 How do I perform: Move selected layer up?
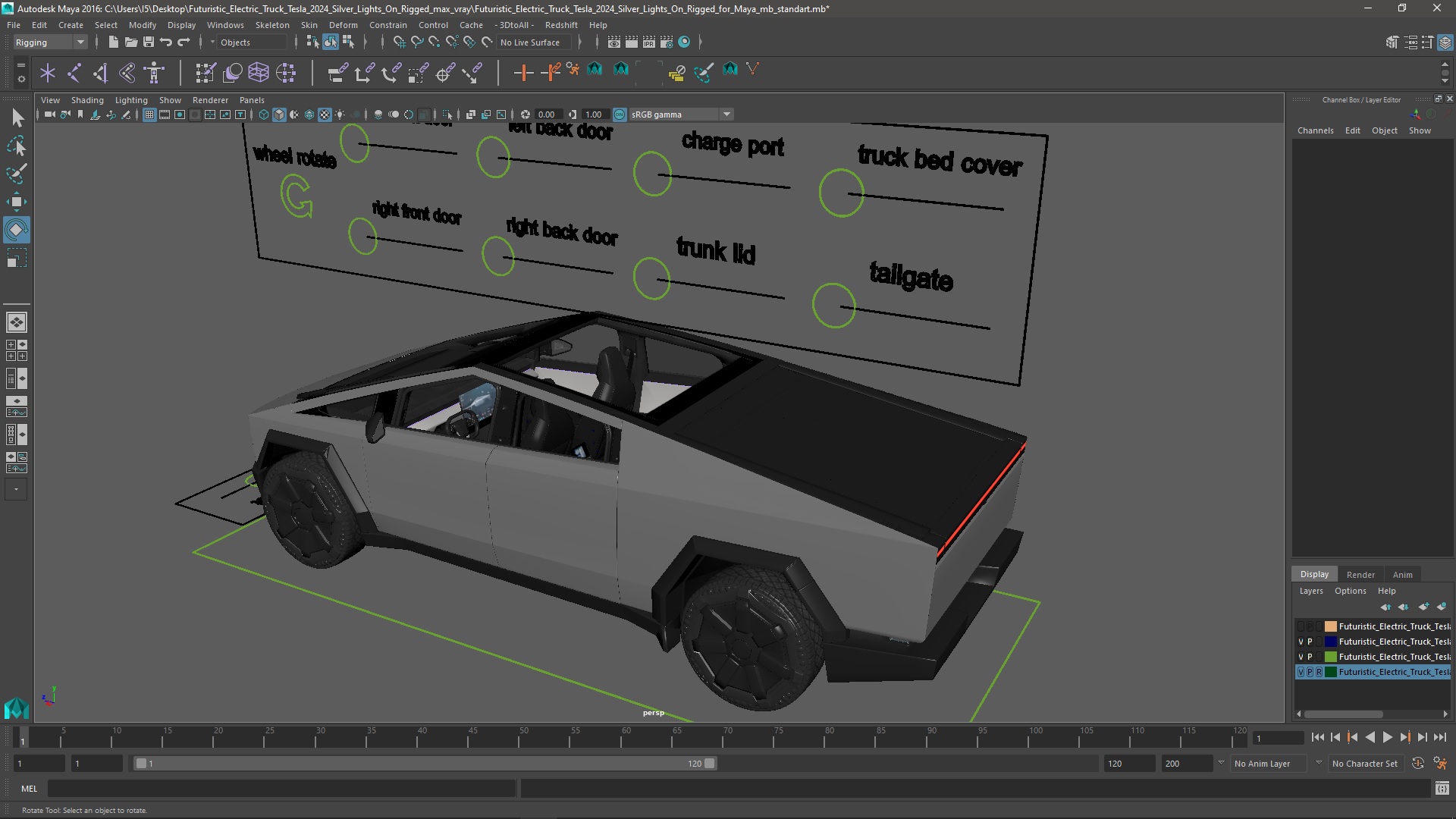tap(1385, 607)
